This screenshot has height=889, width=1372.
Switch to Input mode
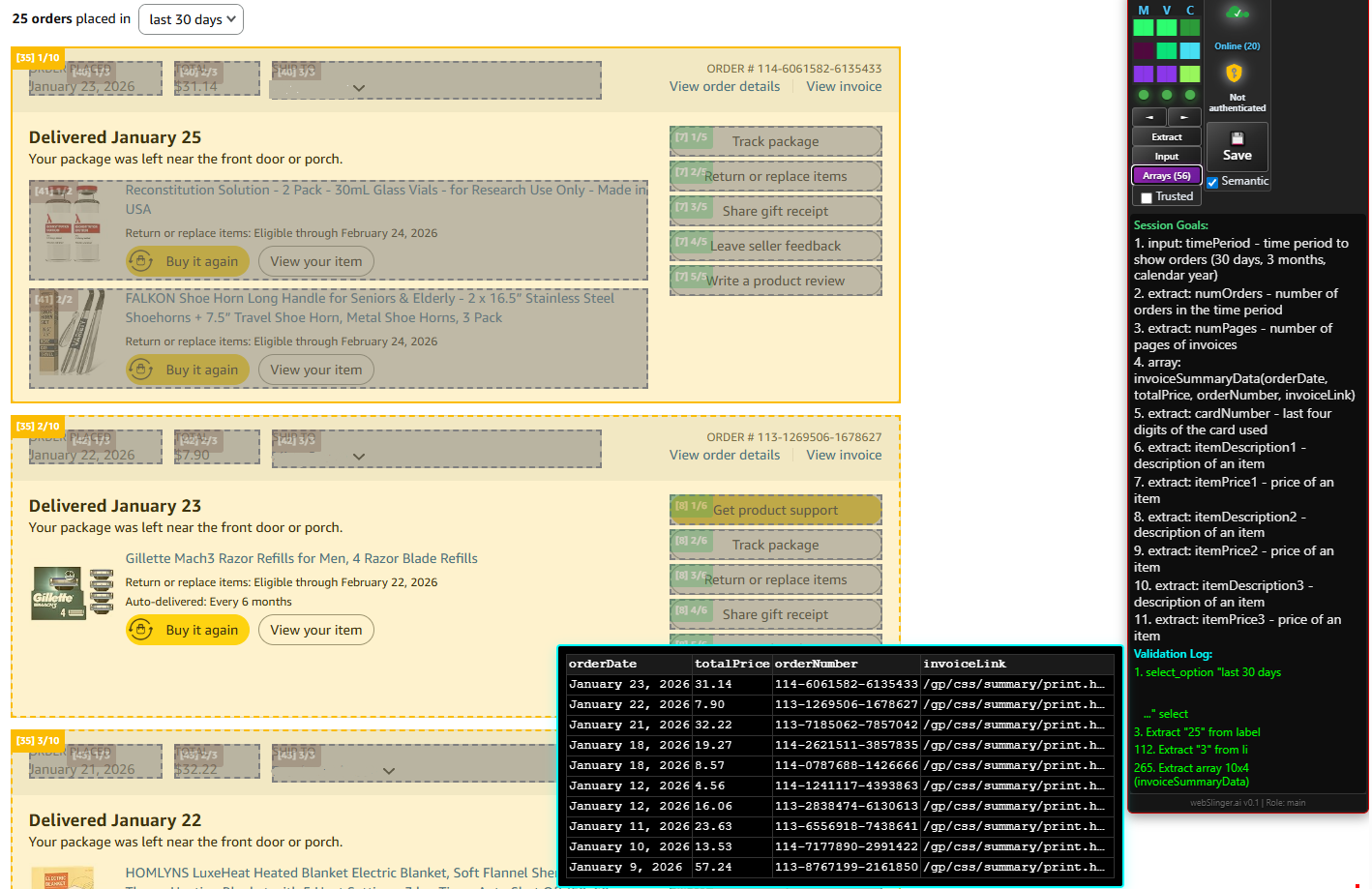(1167, 157)
